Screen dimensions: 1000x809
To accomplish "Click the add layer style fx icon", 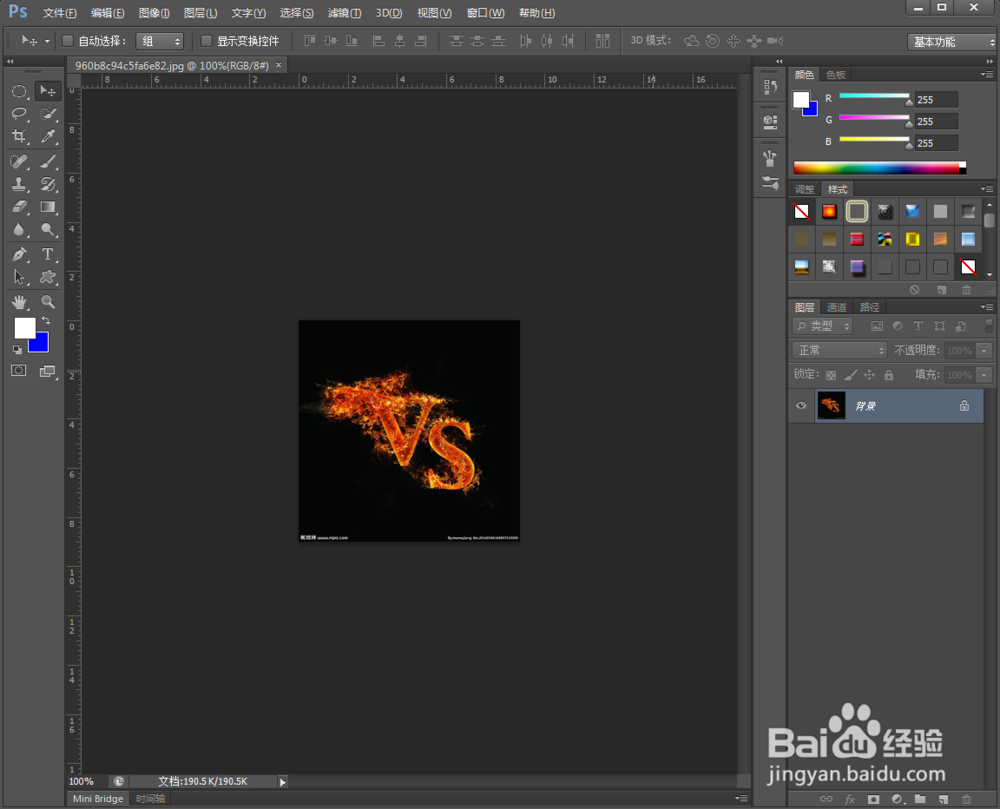I will [849, 799].
